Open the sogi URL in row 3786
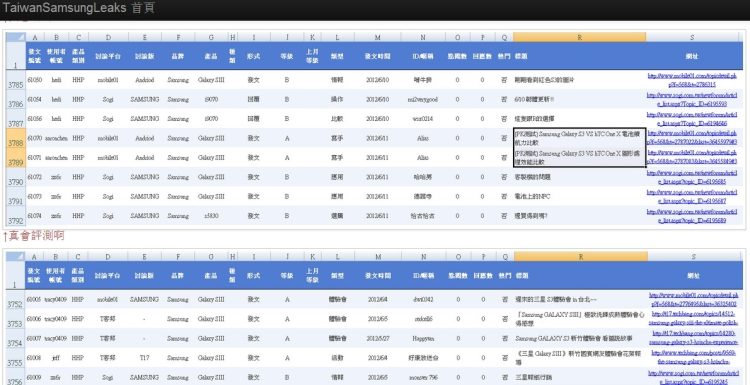The image size is (750, 385). coord(692,99)
